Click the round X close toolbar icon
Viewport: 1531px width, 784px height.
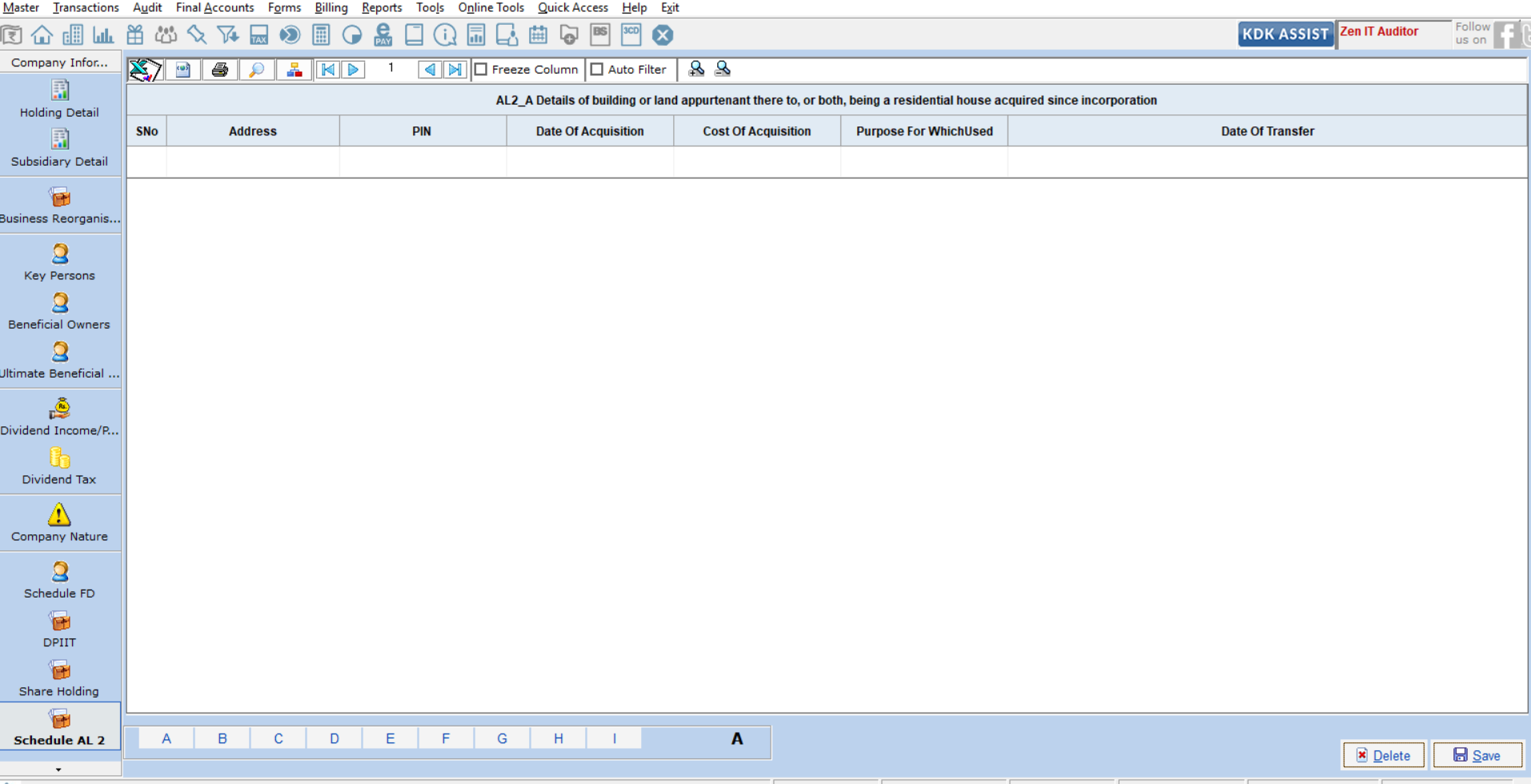(x=663, y=34)
